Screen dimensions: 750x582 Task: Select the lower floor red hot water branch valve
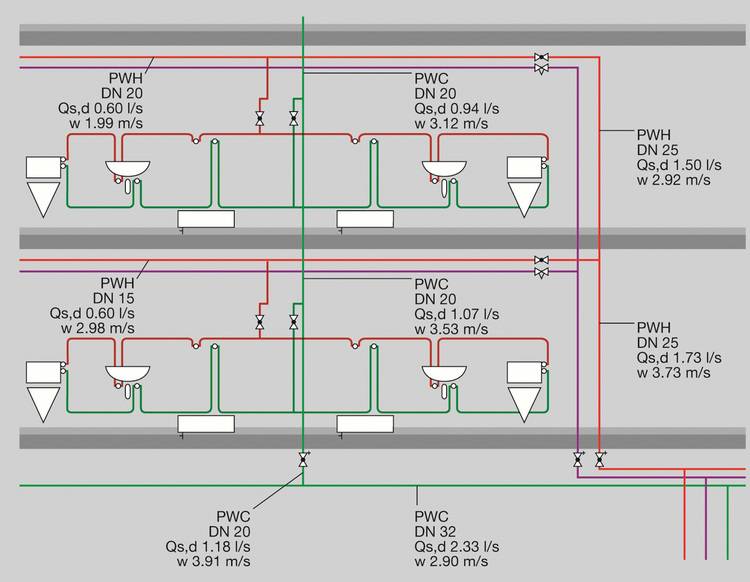point(260,322)
